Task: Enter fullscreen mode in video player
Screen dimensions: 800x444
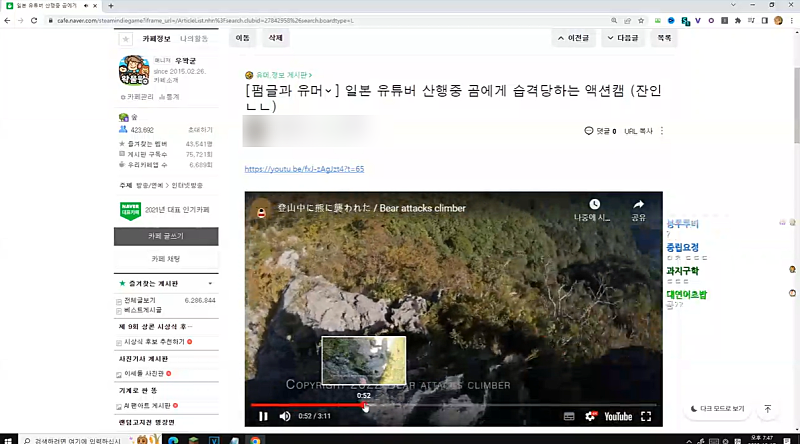Action: click(x=647, y=416)
